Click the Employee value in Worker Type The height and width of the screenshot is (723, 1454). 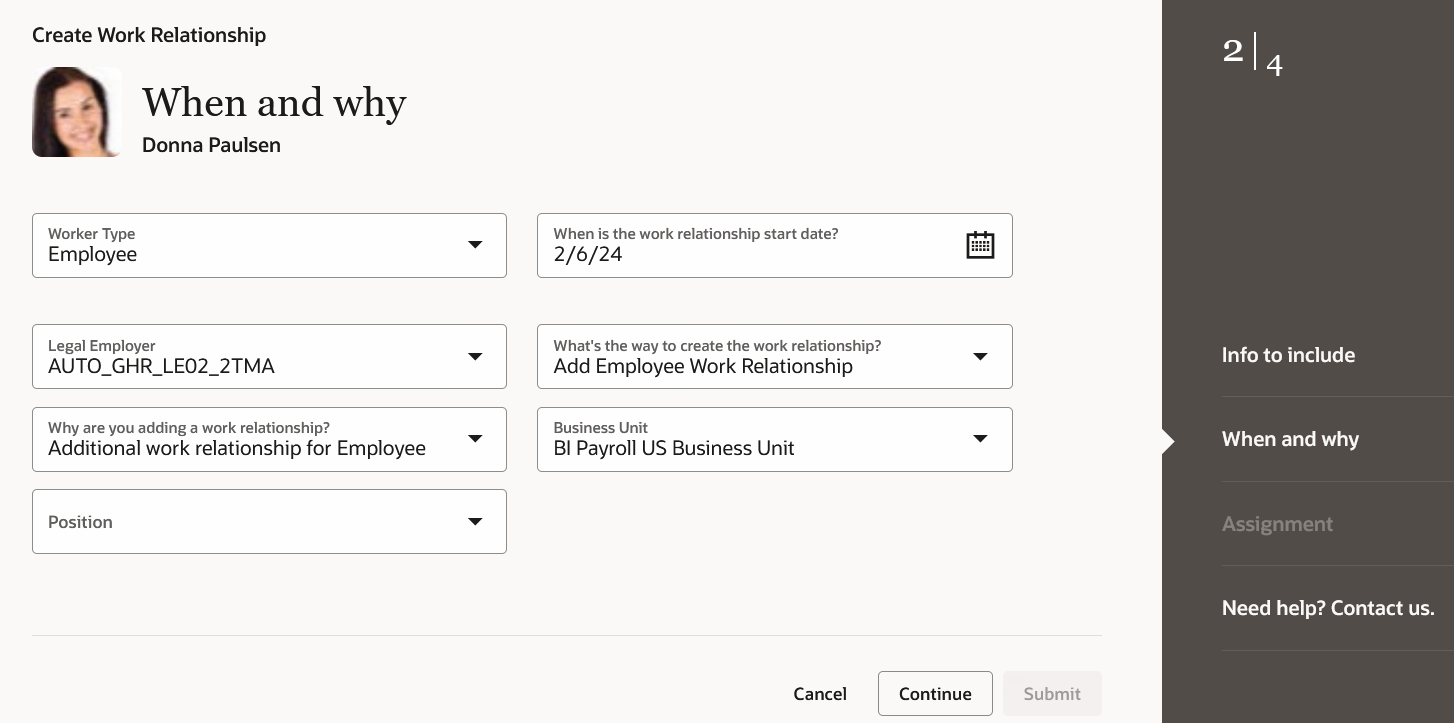coord(92,254)
